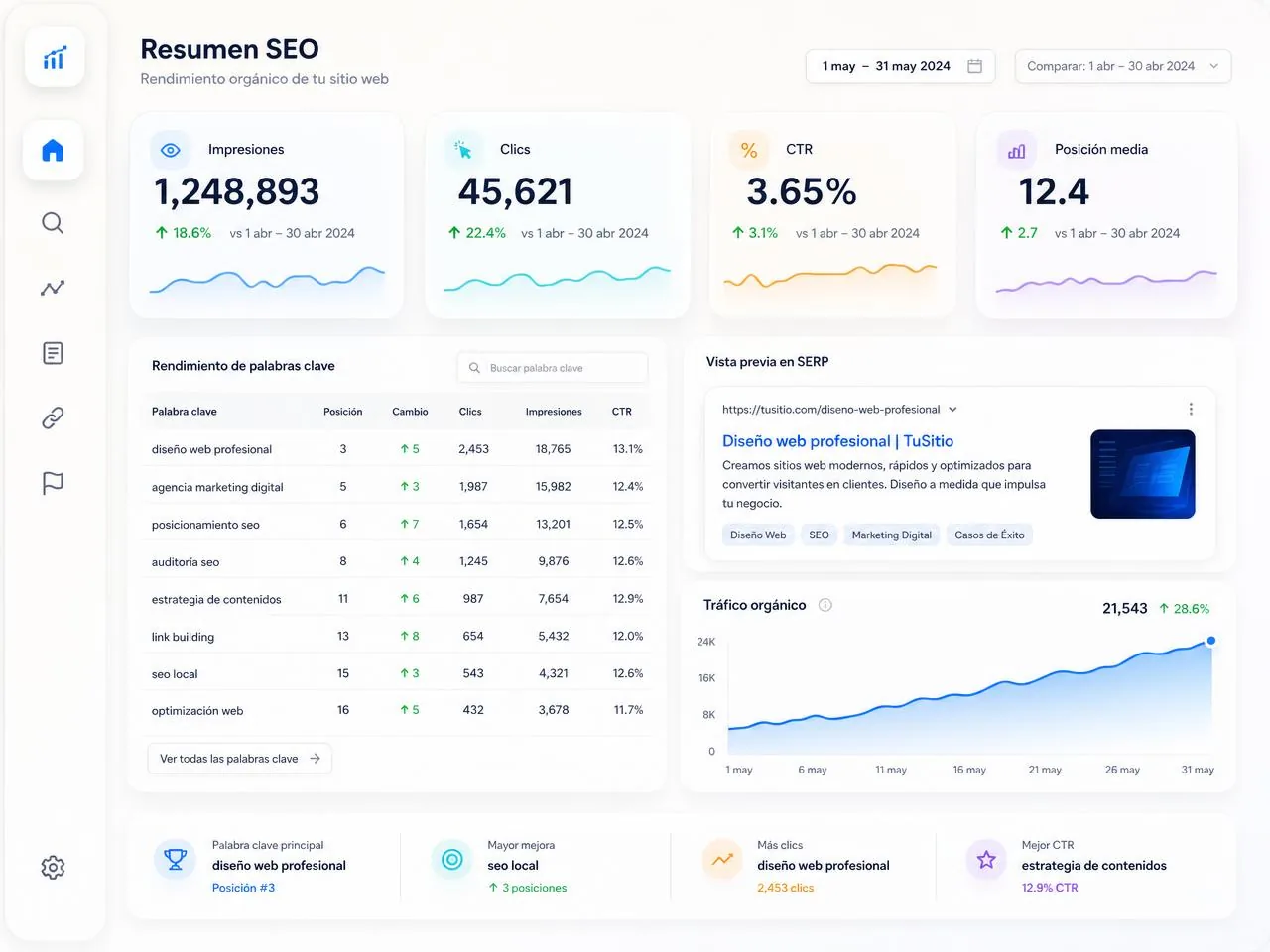Click the 21,543 organic traffic total
This screenshot has height=952, width=1270.
pyautogui.click(x=1124, y=609)
